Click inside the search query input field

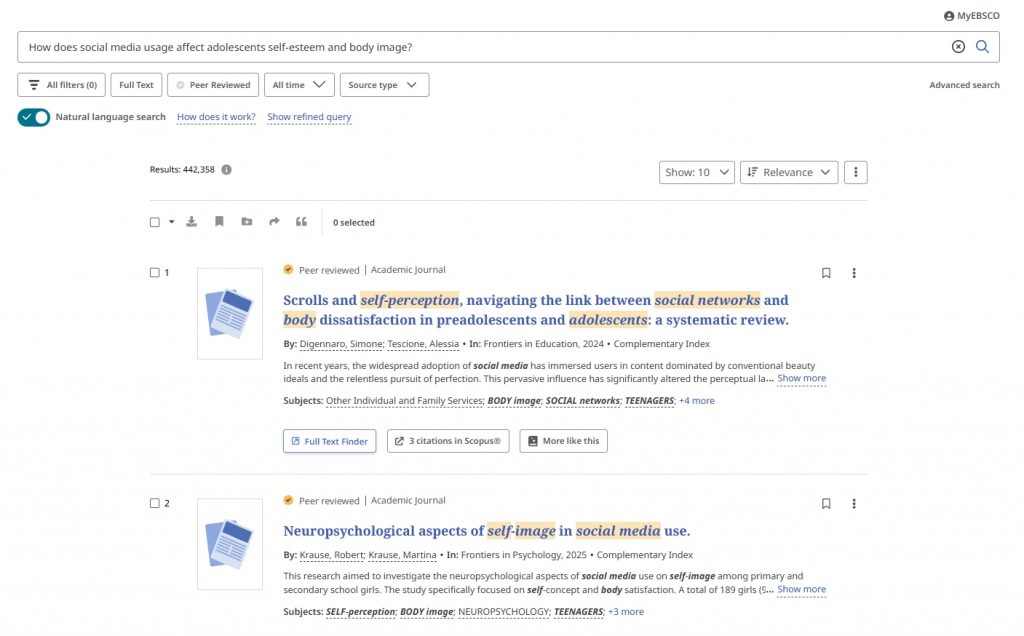pos(483,47)
